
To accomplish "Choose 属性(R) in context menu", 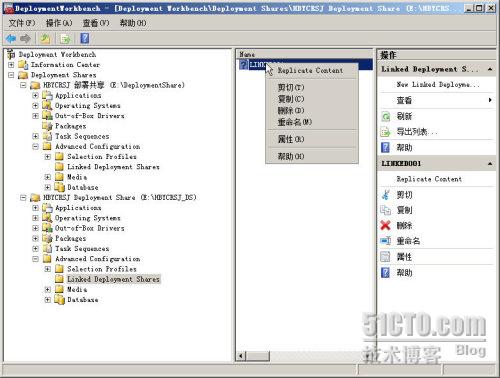I will [312, 139].
